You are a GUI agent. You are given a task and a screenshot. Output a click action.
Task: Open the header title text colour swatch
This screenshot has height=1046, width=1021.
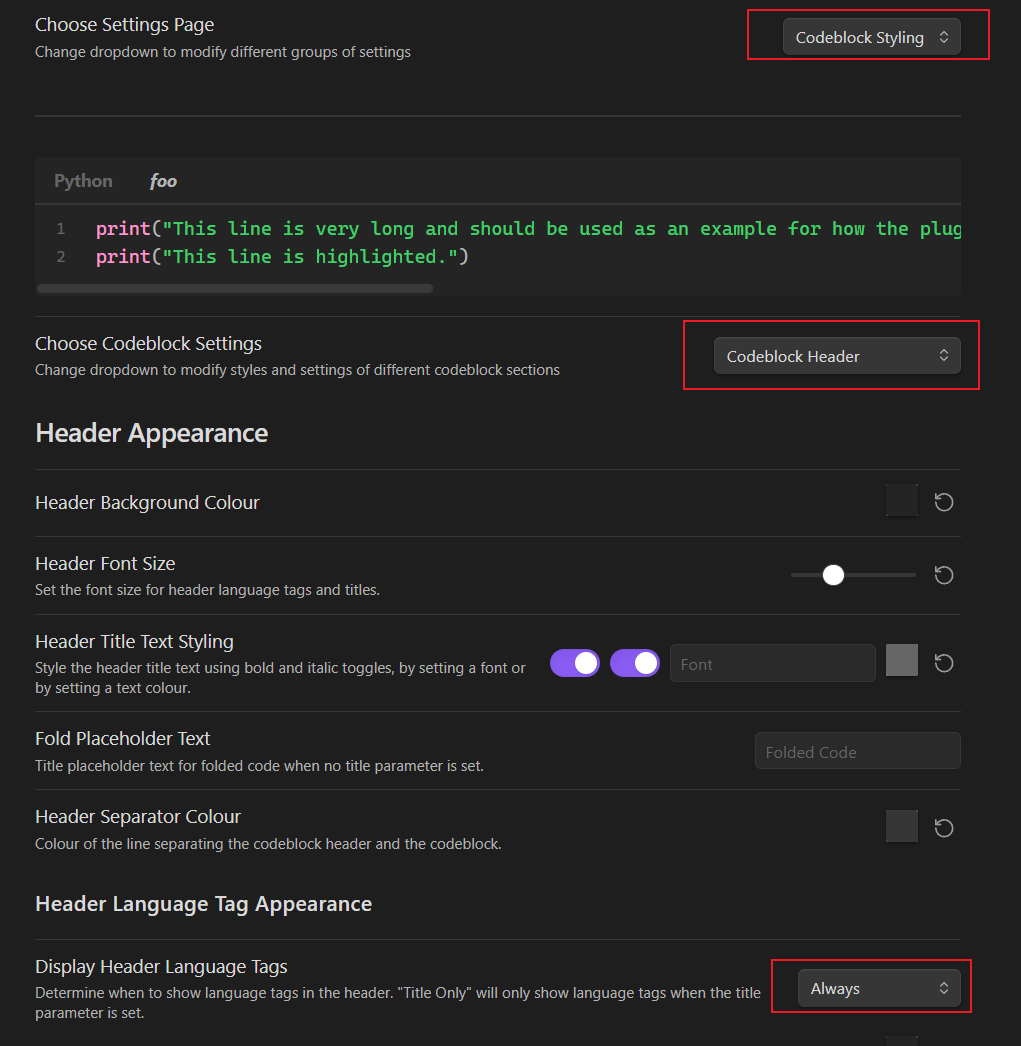(902, 660)
